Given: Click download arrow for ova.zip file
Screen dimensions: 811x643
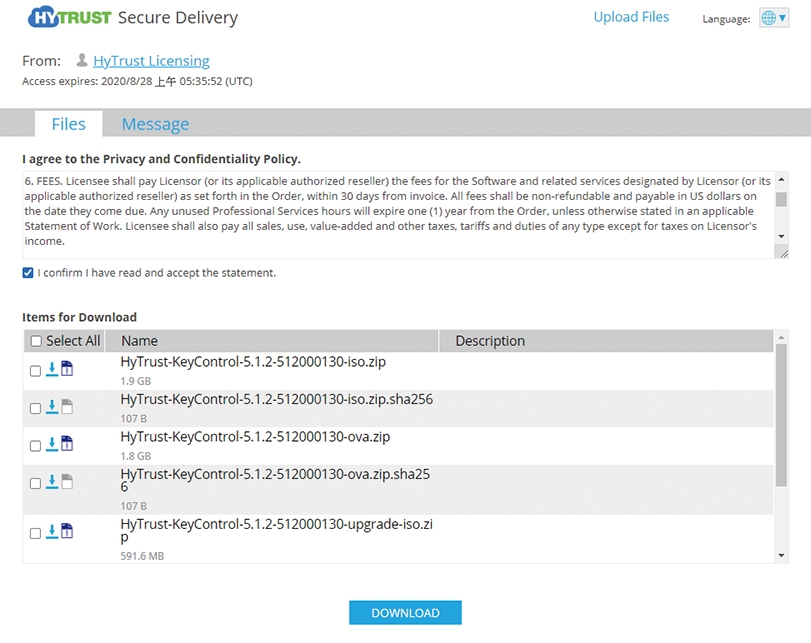Looking at the screenshot, I should pyautogui.click(x=52, y=444).
